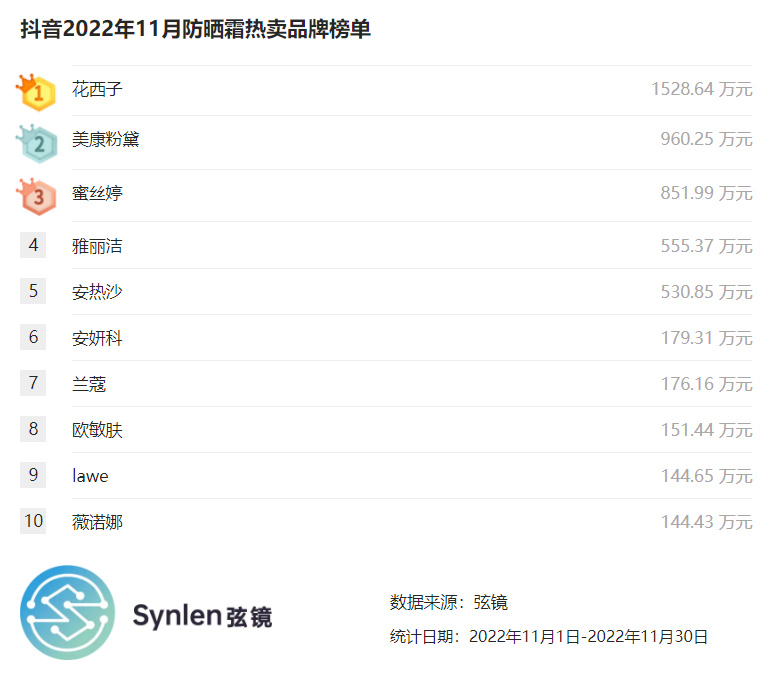Image resolution: width=773 pixels, height=673 pixels.
Task: Click the sales value 555.37 万元
Action: click(706, 246)
